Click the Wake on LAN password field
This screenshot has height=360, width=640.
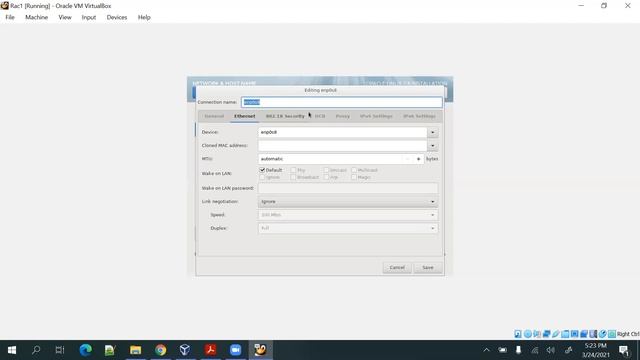348,188
